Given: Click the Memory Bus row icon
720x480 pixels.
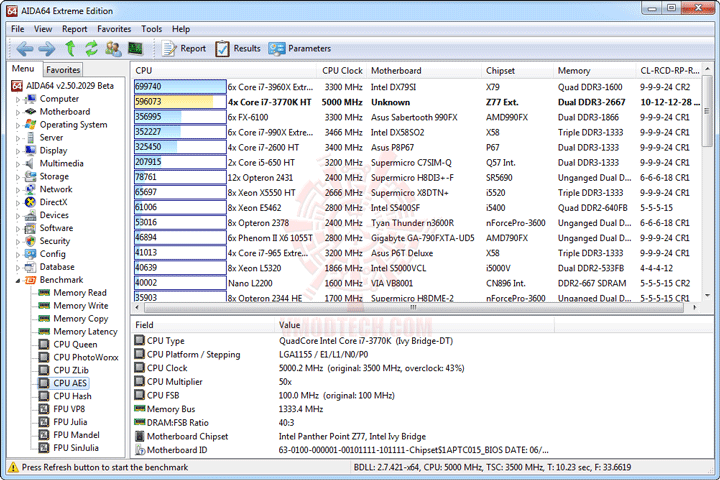Looking at the screenshot, I should (x=139, y=408).
